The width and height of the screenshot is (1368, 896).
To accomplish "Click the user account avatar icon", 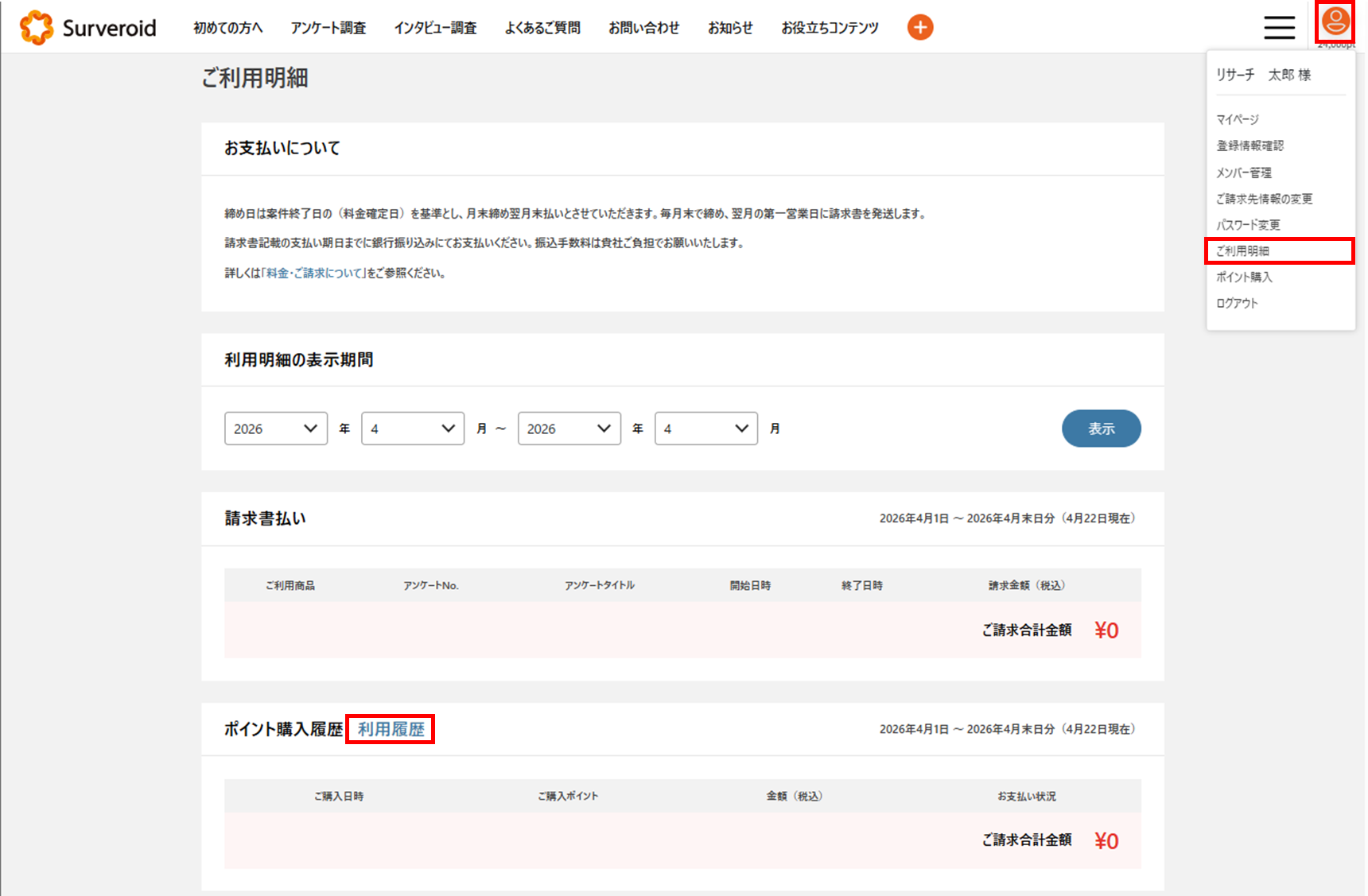I will [x=1335, y=22].
